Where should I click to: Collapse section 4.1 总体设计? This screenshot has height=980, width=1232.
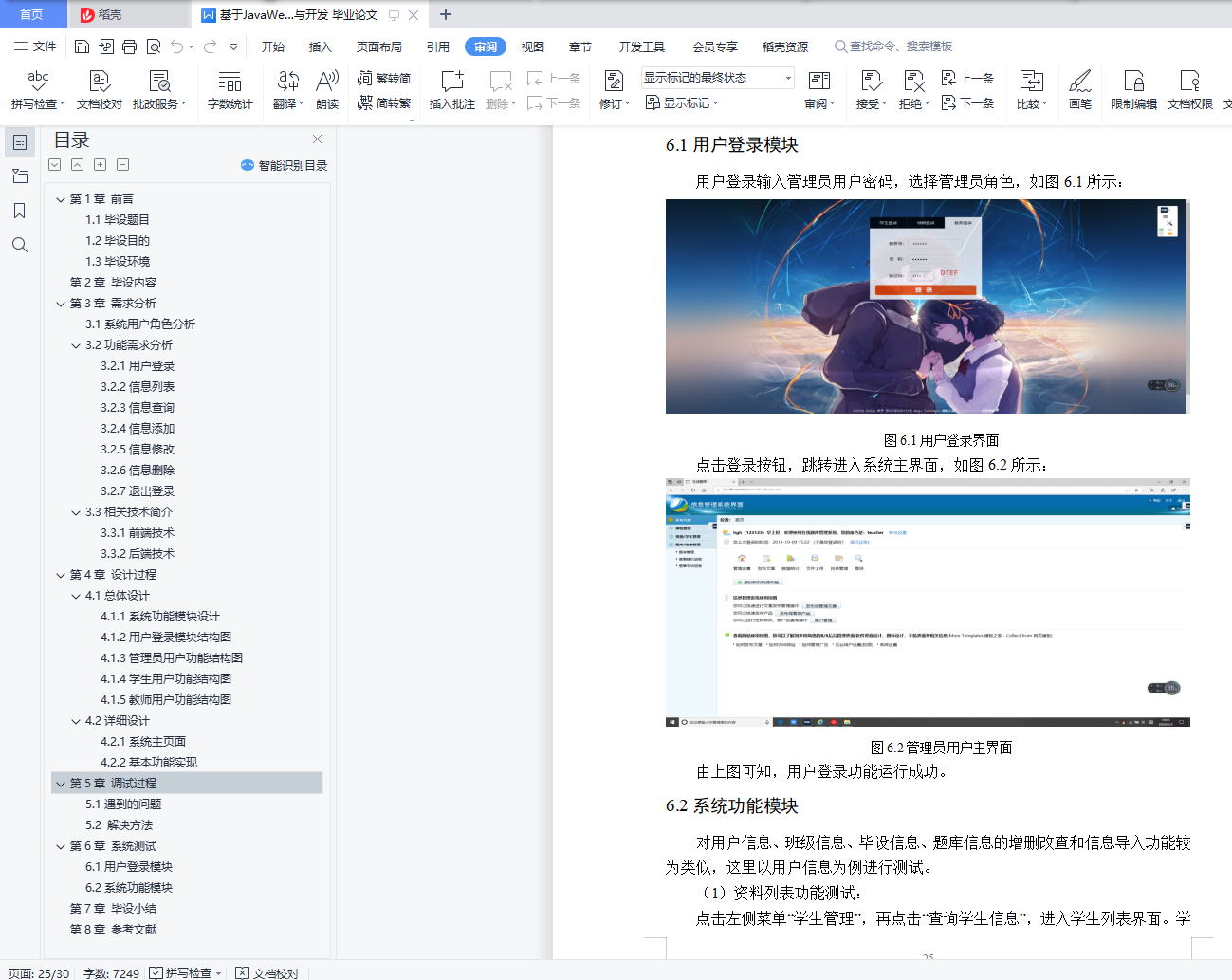tap(76, 596)
